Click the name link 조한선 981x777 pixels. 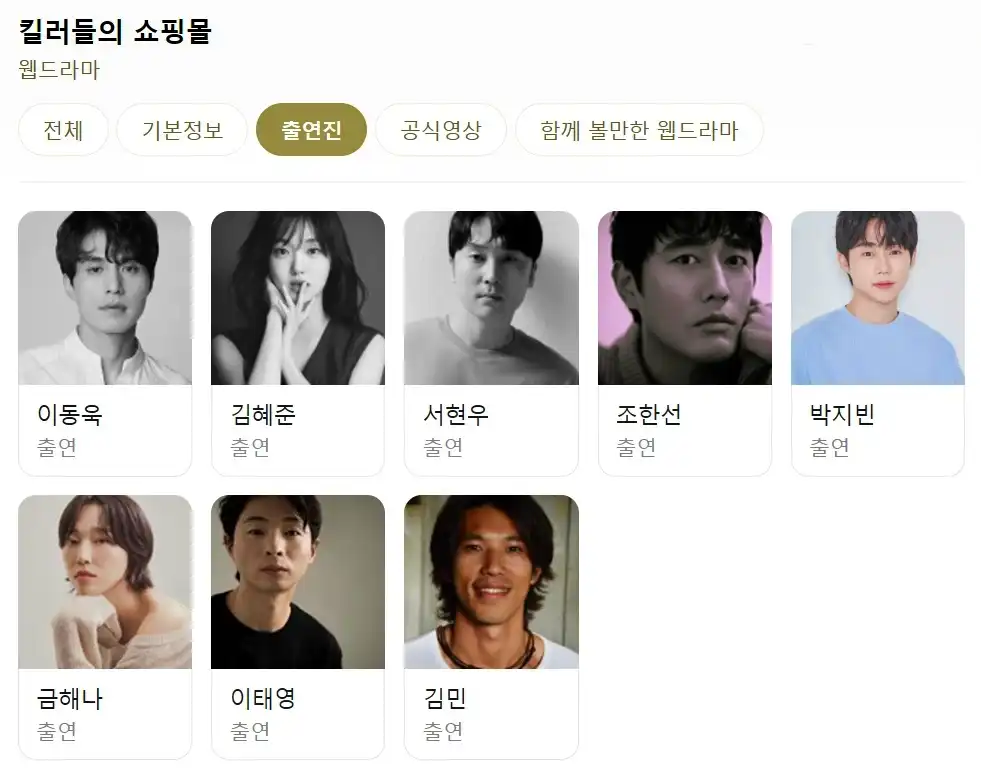pos(649,414)
